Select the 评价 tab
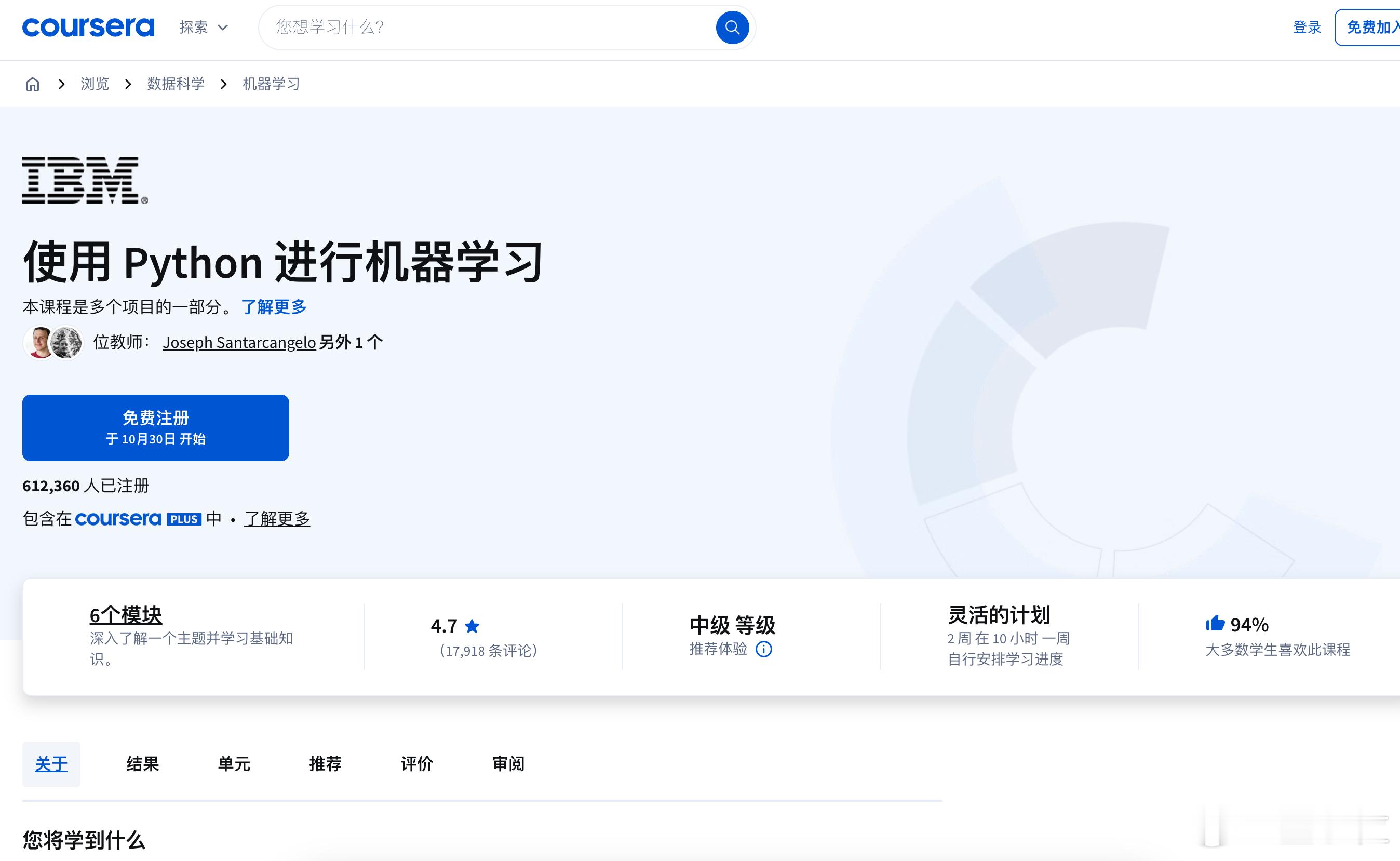 coord(417,763)
